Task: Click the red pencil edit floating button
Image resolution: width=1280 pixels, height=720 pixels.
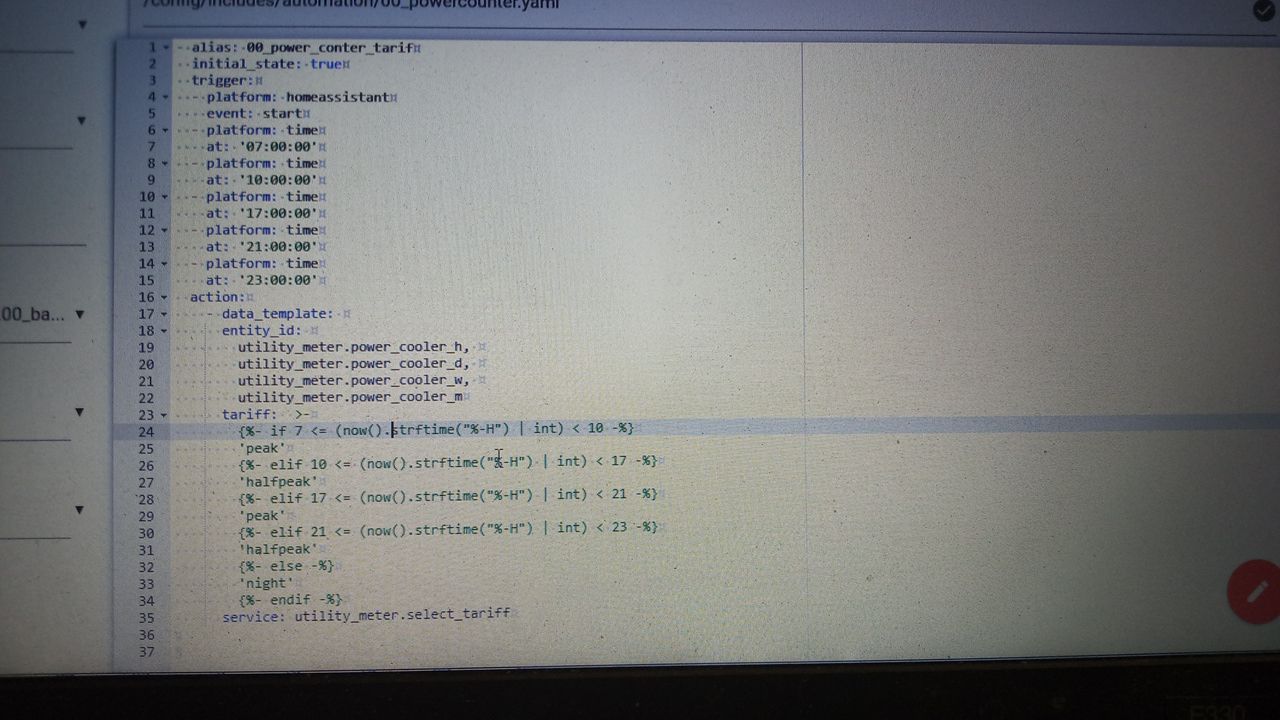Action: pyautogui.click(x=1256, y=591)
